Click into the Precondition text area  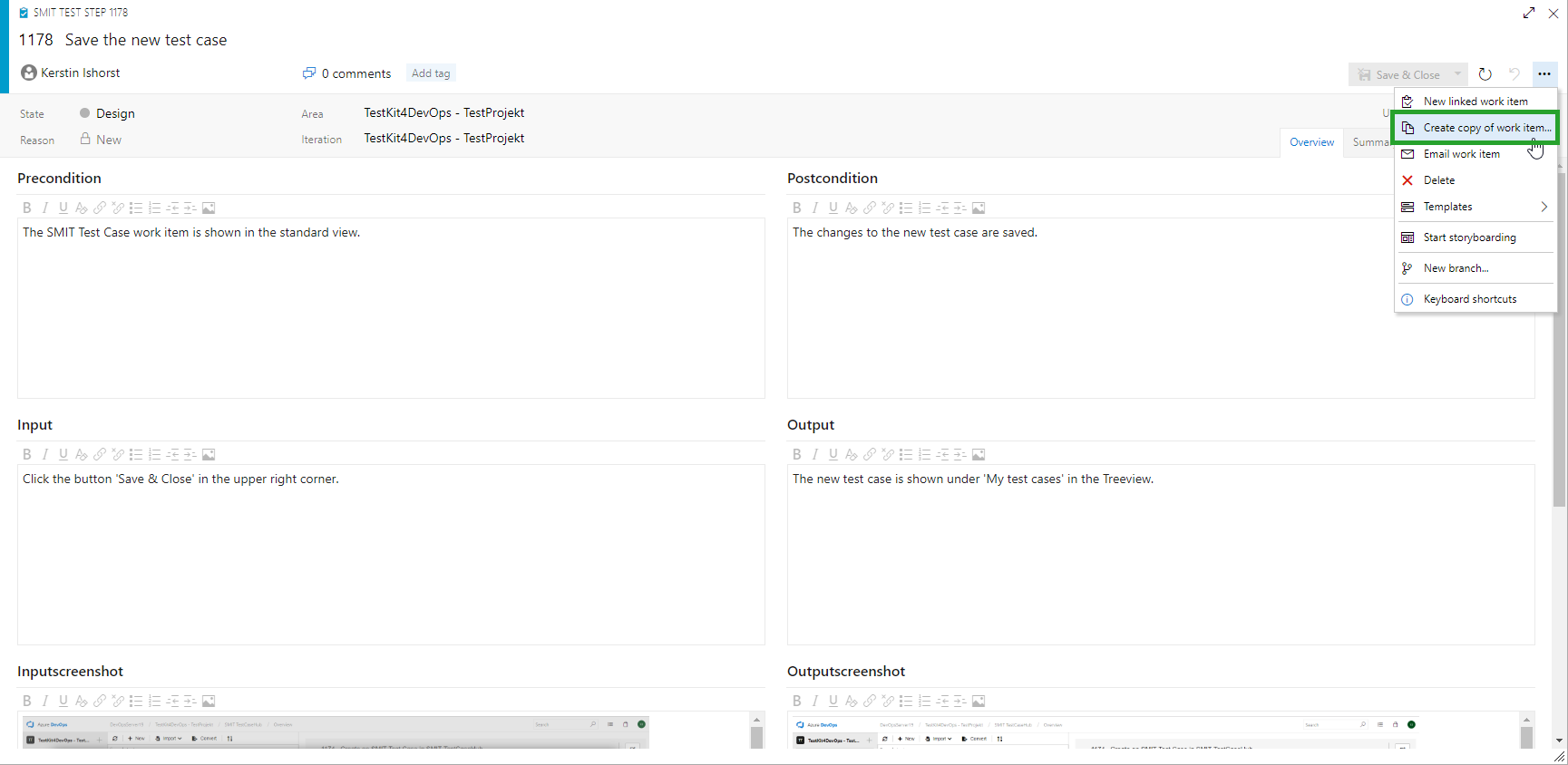(390, 308)
